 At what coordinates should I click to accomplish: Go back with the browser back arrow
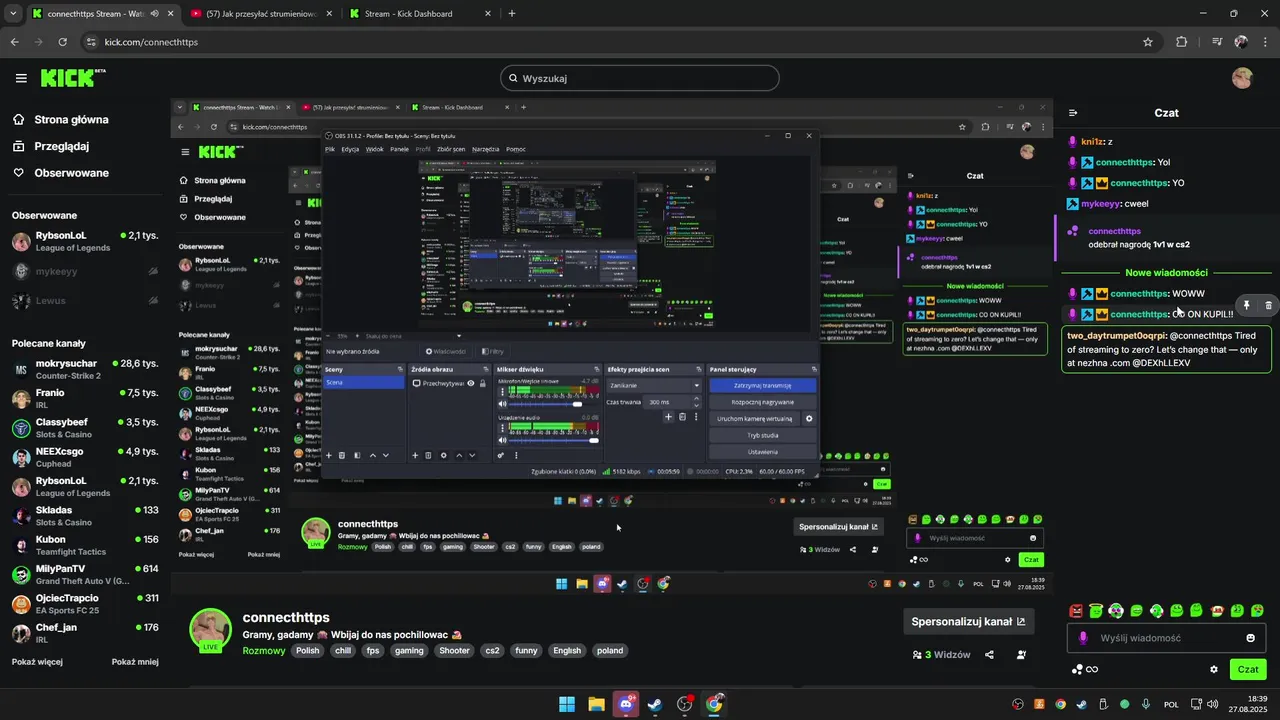coord(14,42)
